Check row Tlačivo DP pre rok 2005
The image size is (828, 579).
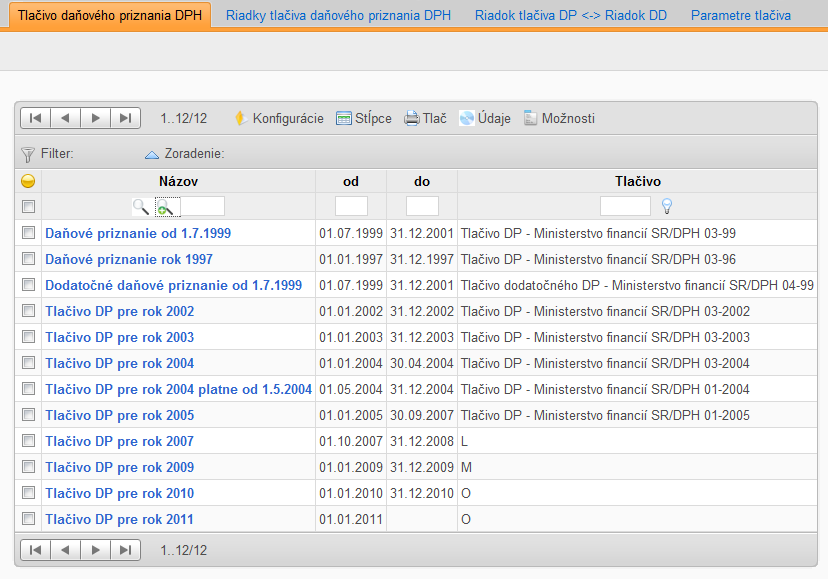tap(29, 415)
